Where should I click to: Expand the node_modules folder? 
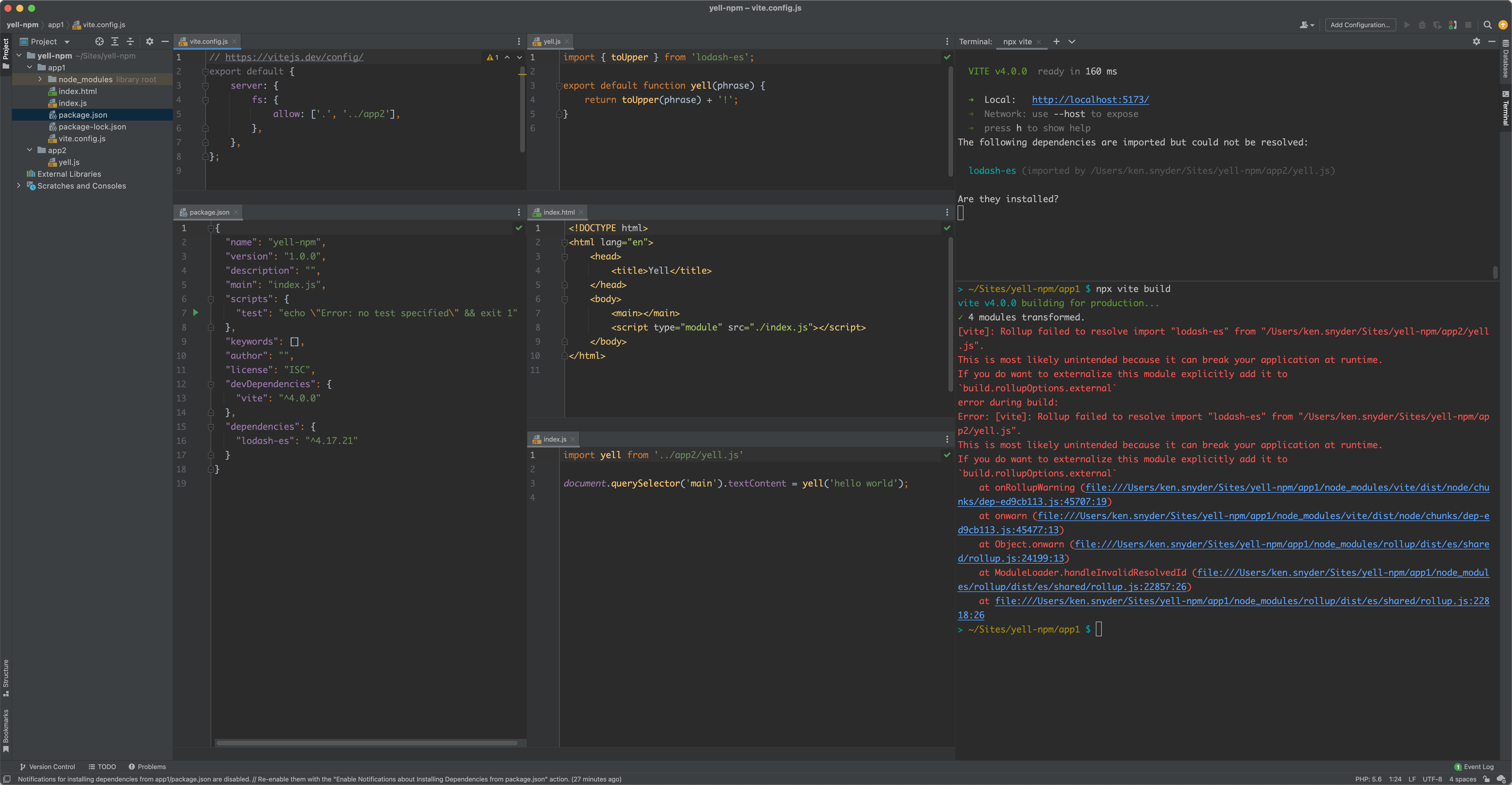click(40, 79)
